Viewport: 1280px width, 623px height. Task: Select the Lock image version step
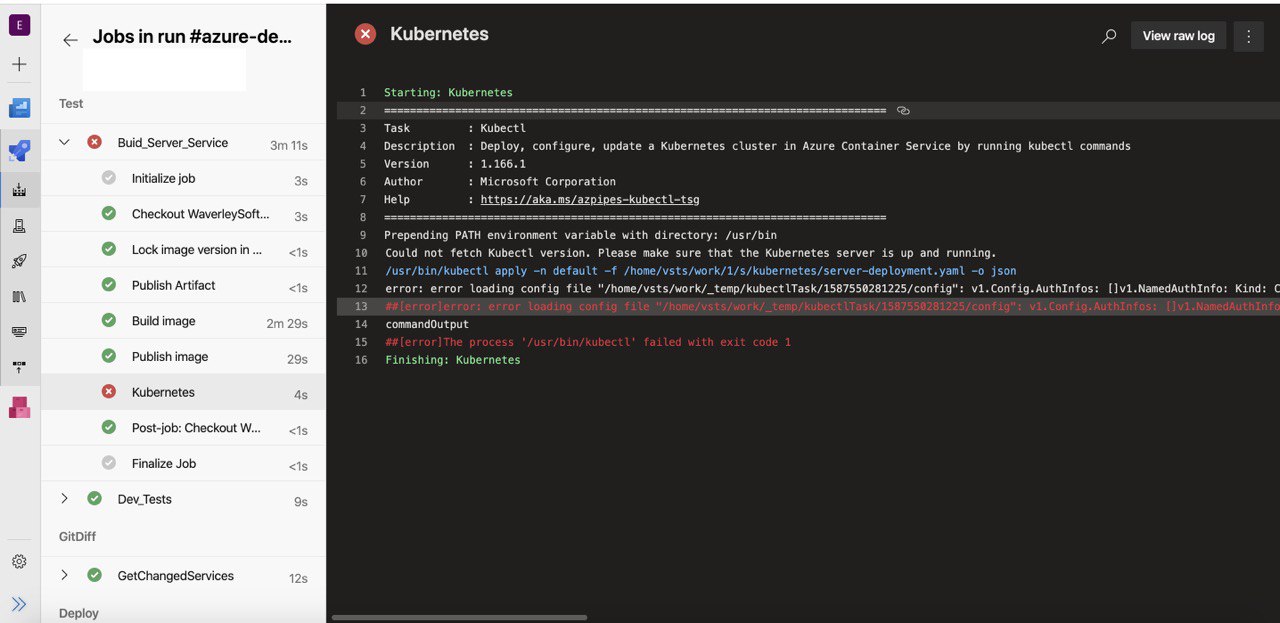pos(183,250)
